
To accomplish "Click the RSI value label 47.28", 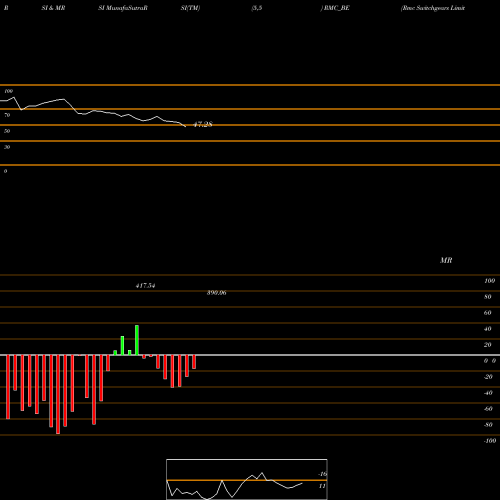I will [x=203, y=124].
